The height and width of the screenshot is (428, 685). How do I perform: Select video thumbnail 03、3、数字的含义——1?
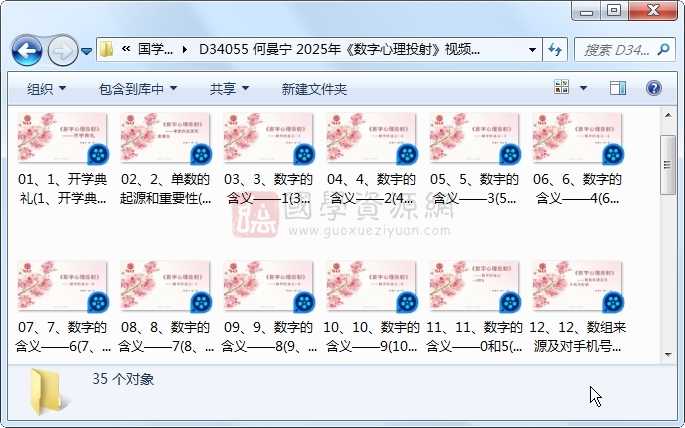tap(268, 138)
